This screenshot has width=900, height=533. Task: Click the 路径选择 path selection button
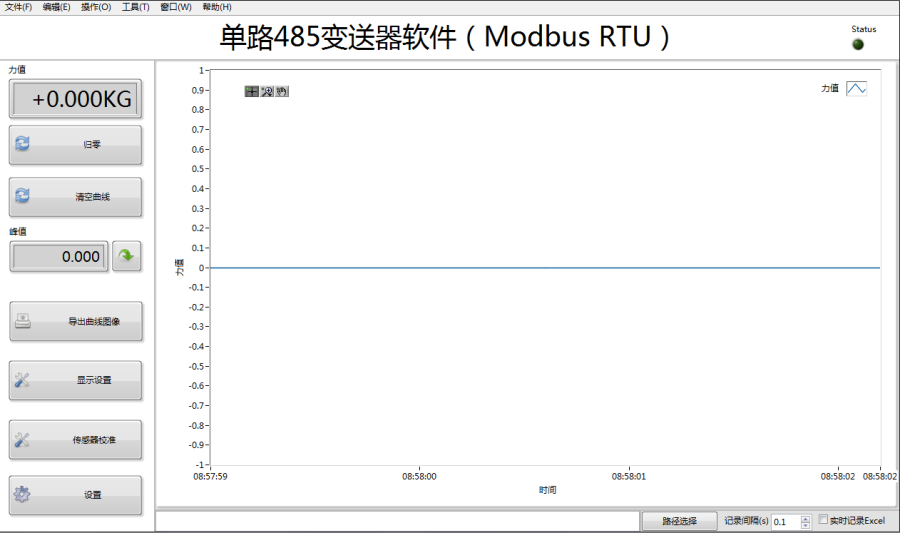click(679, 521)
